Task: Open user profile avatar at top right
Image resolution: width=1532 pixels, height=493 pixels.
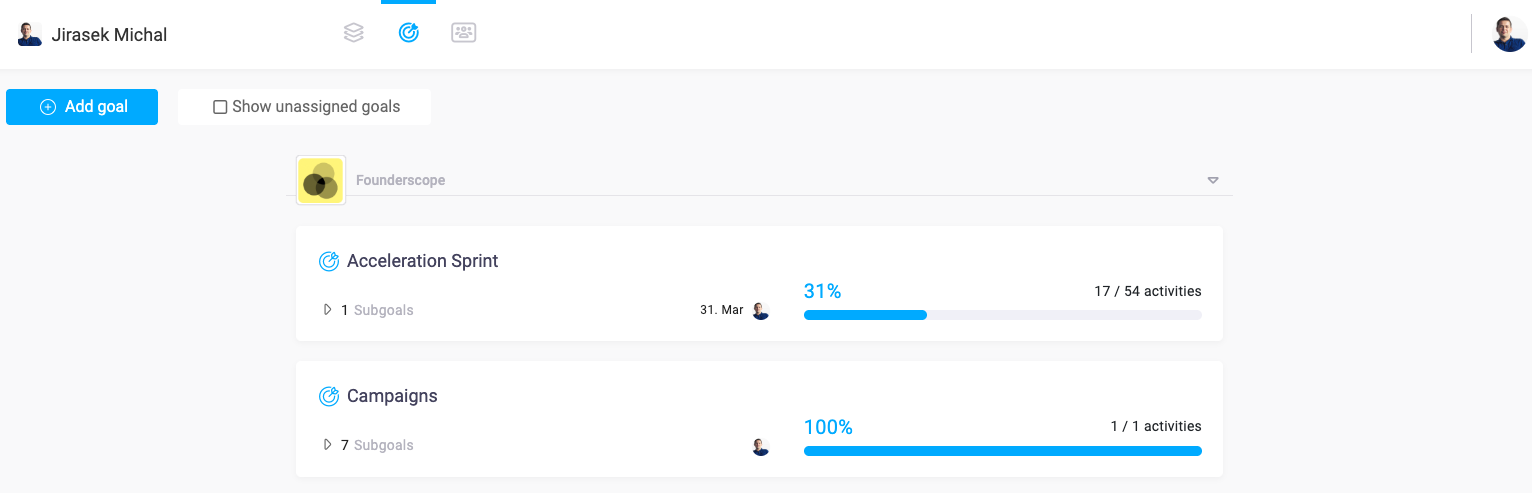Action: click(x=1509, y=34)
